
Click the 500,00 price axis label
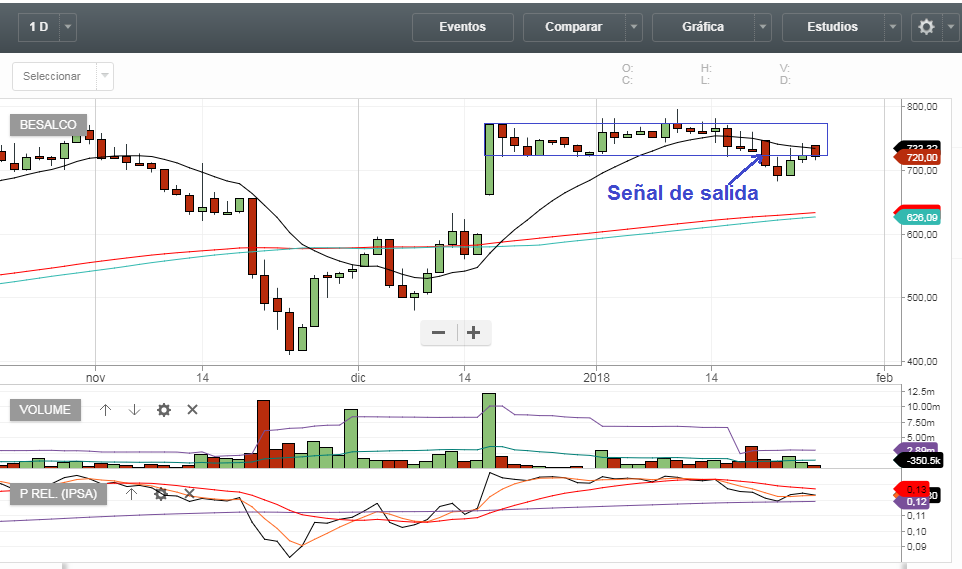[x=922, y=298]
